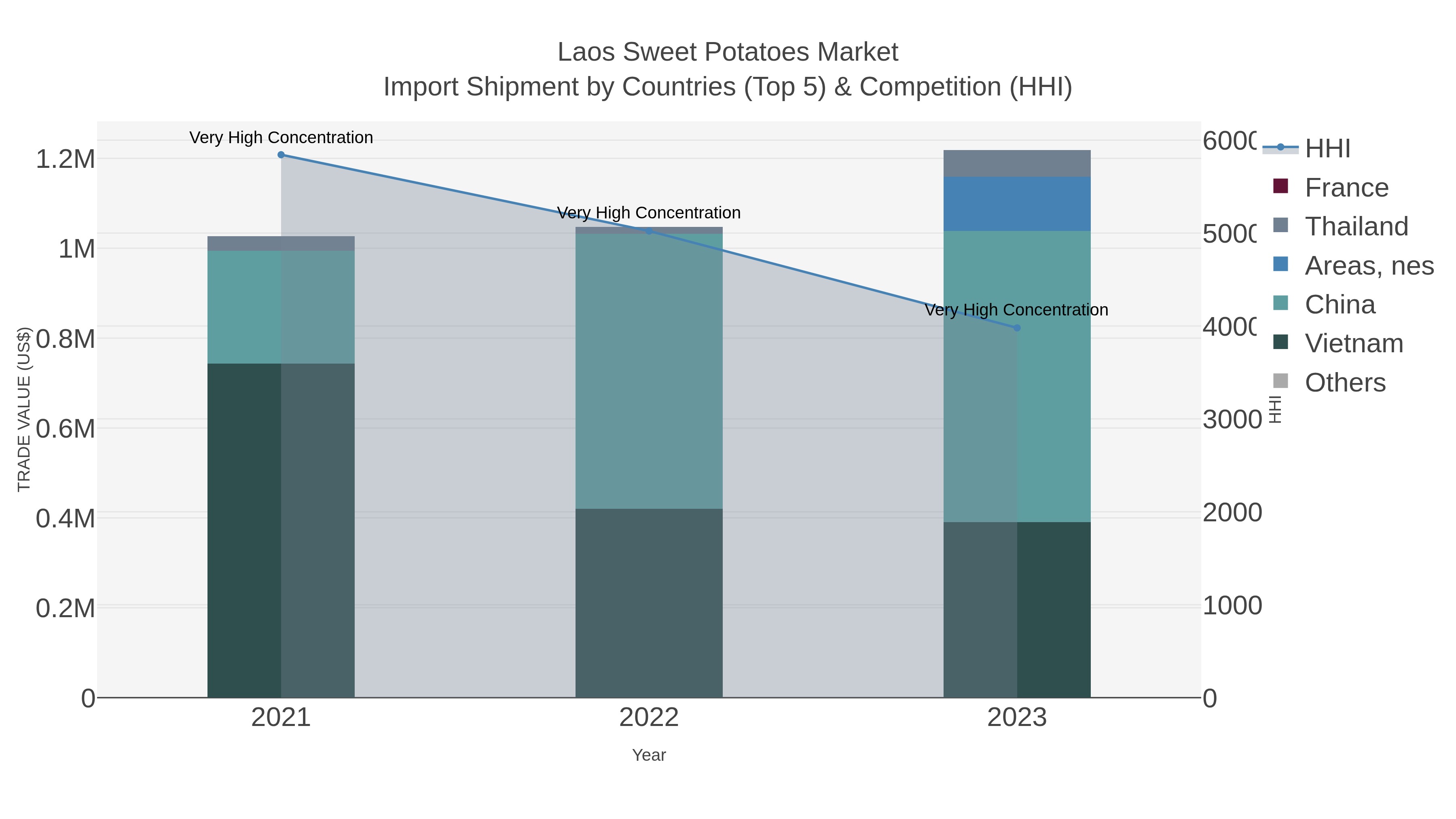Click the 2021 x-axis label
Viewport: 1456px width, 819px height.
(281, 718)
